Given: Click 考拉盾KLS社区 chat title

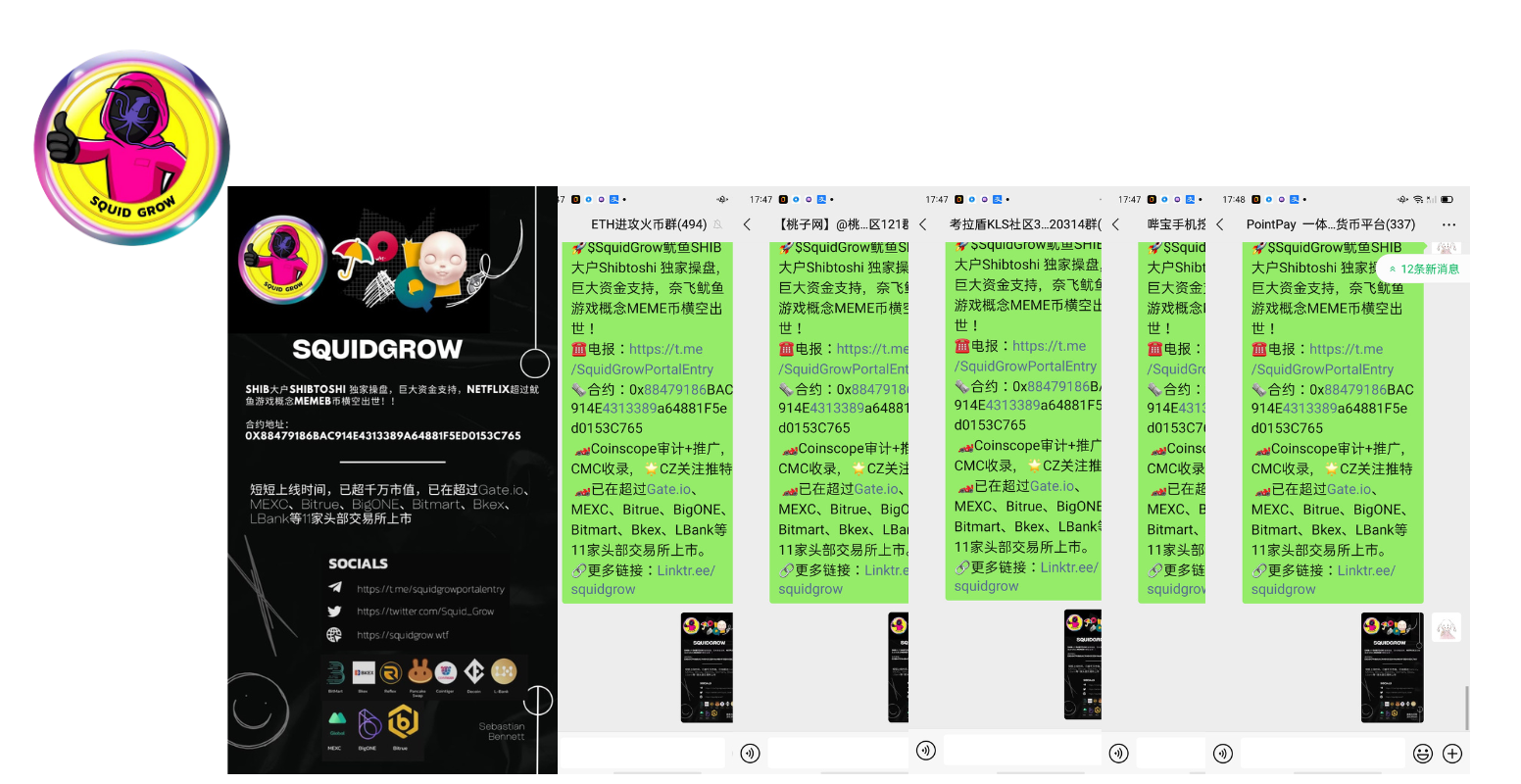Looking at the screenshot, I should point(1025,224).
